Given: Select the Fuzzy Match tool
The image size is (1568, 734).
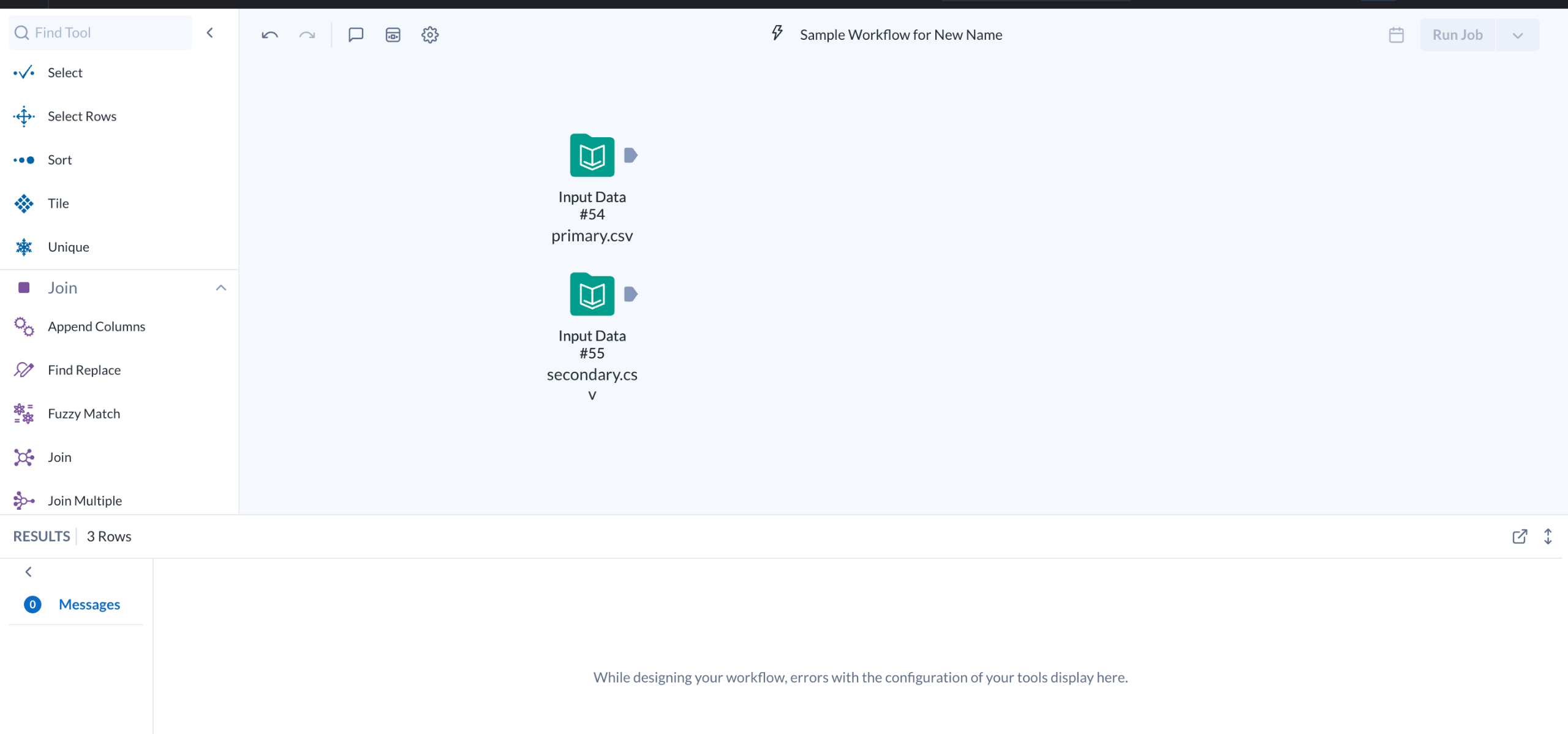Looking at the screenshot, I should pos(84,414).
